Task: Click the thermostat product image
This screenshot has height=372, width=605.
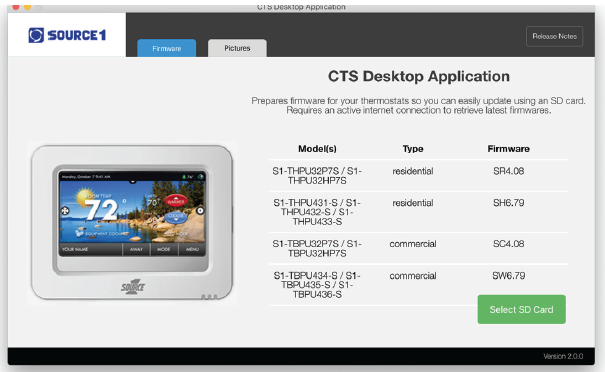Action: [x=132, y=223]
